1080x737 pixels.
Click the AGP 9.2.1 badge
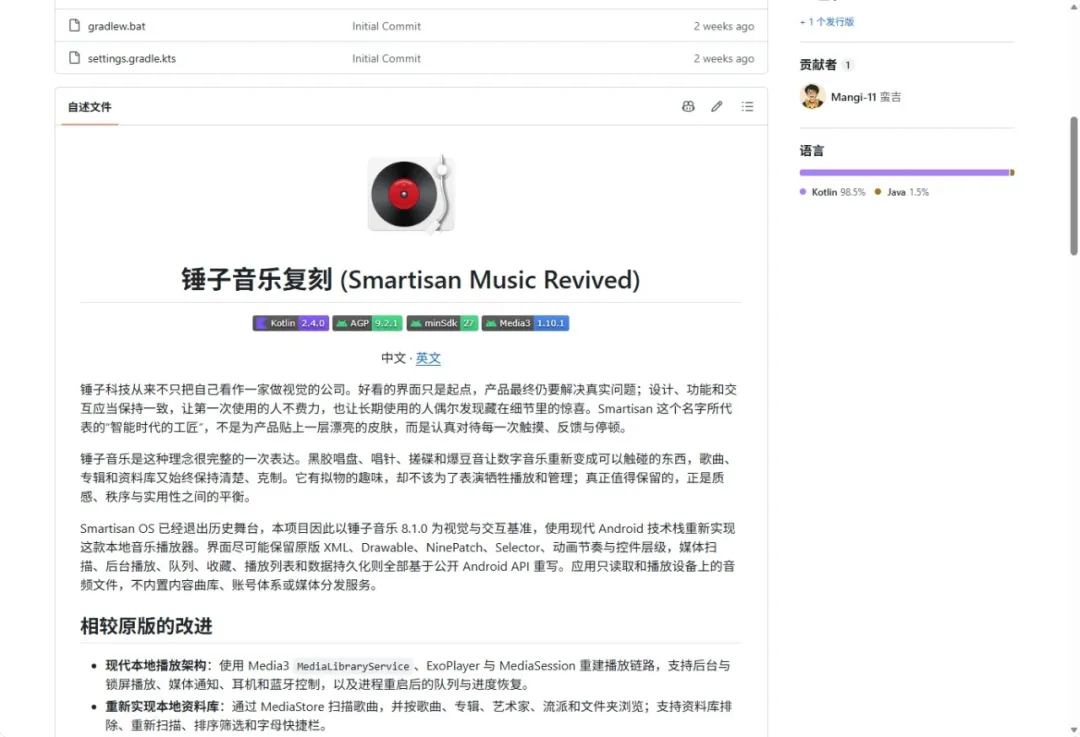[368, 323]
